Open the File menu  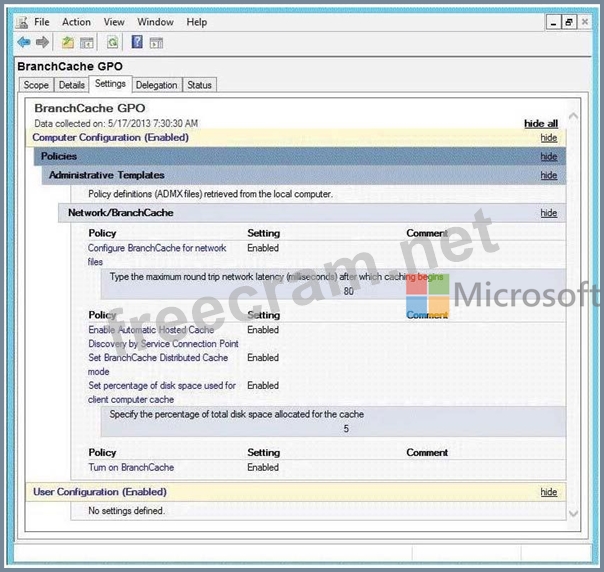coord(42,22)
